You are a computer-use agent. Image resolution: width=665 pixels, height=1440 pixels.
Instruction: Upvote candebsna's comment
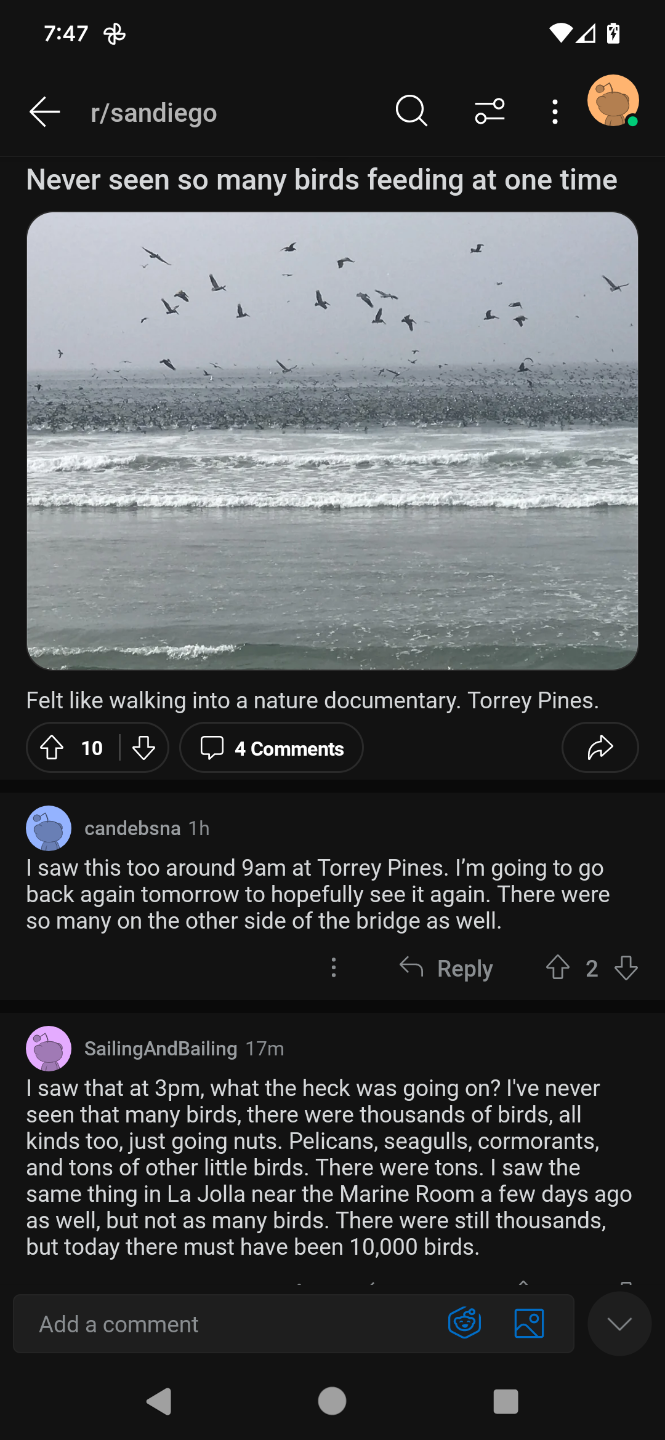(x=558, y=968)
